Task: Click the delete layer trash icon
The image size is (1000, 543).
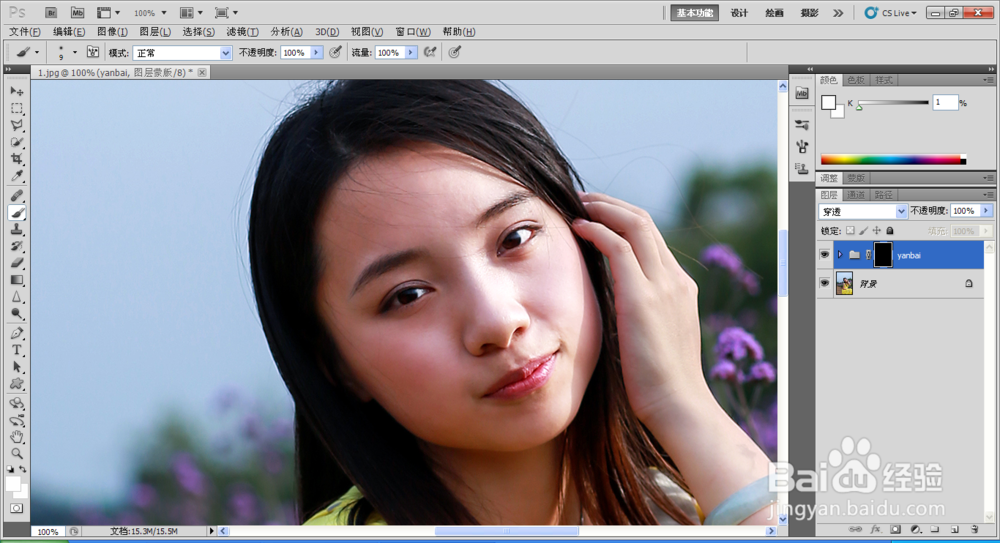Action: click(974, 530)
